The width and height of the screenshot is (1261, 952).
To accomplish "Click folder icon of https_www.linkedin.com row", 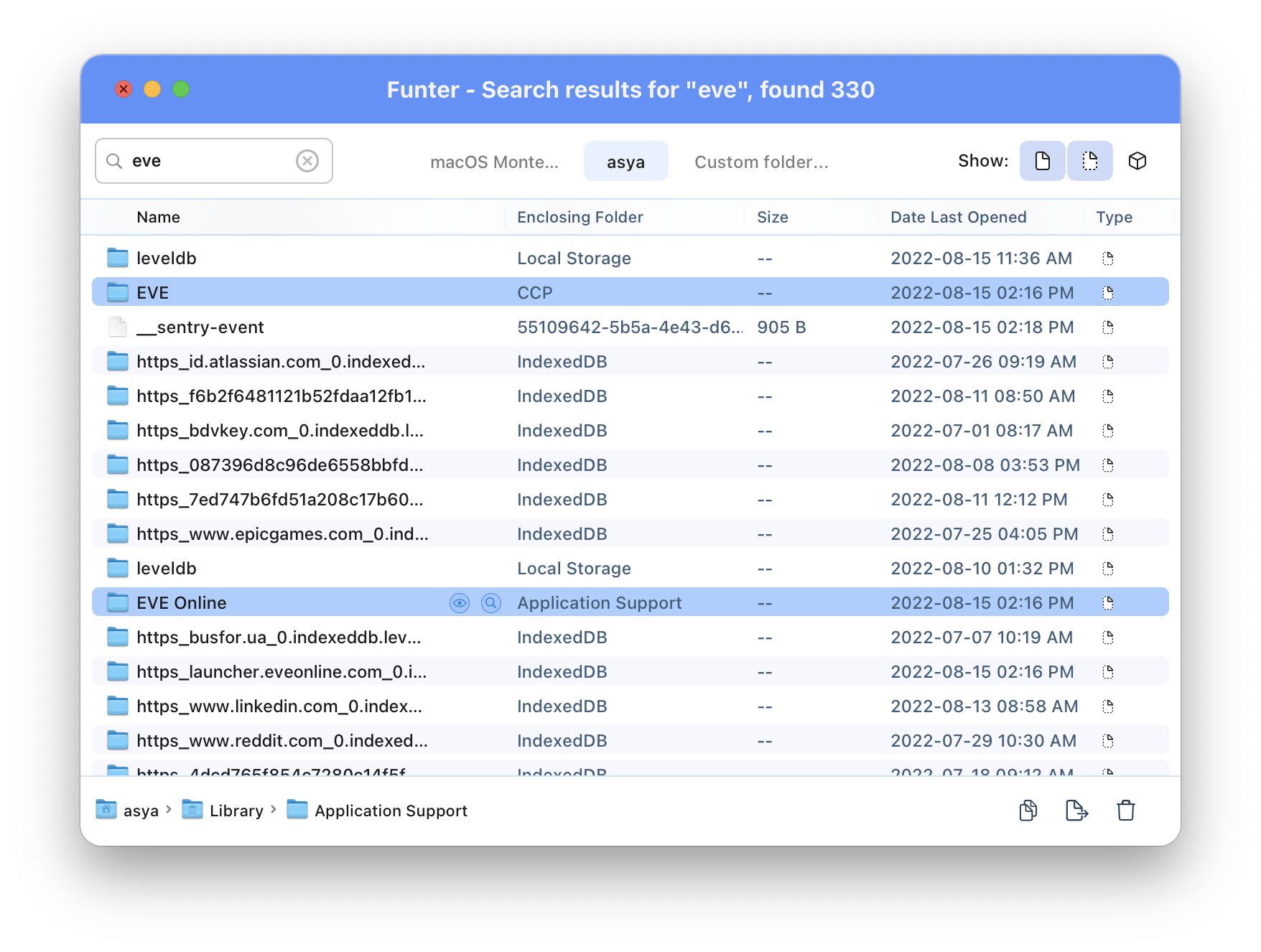I will pyautogui.click(x=118, y=706).
